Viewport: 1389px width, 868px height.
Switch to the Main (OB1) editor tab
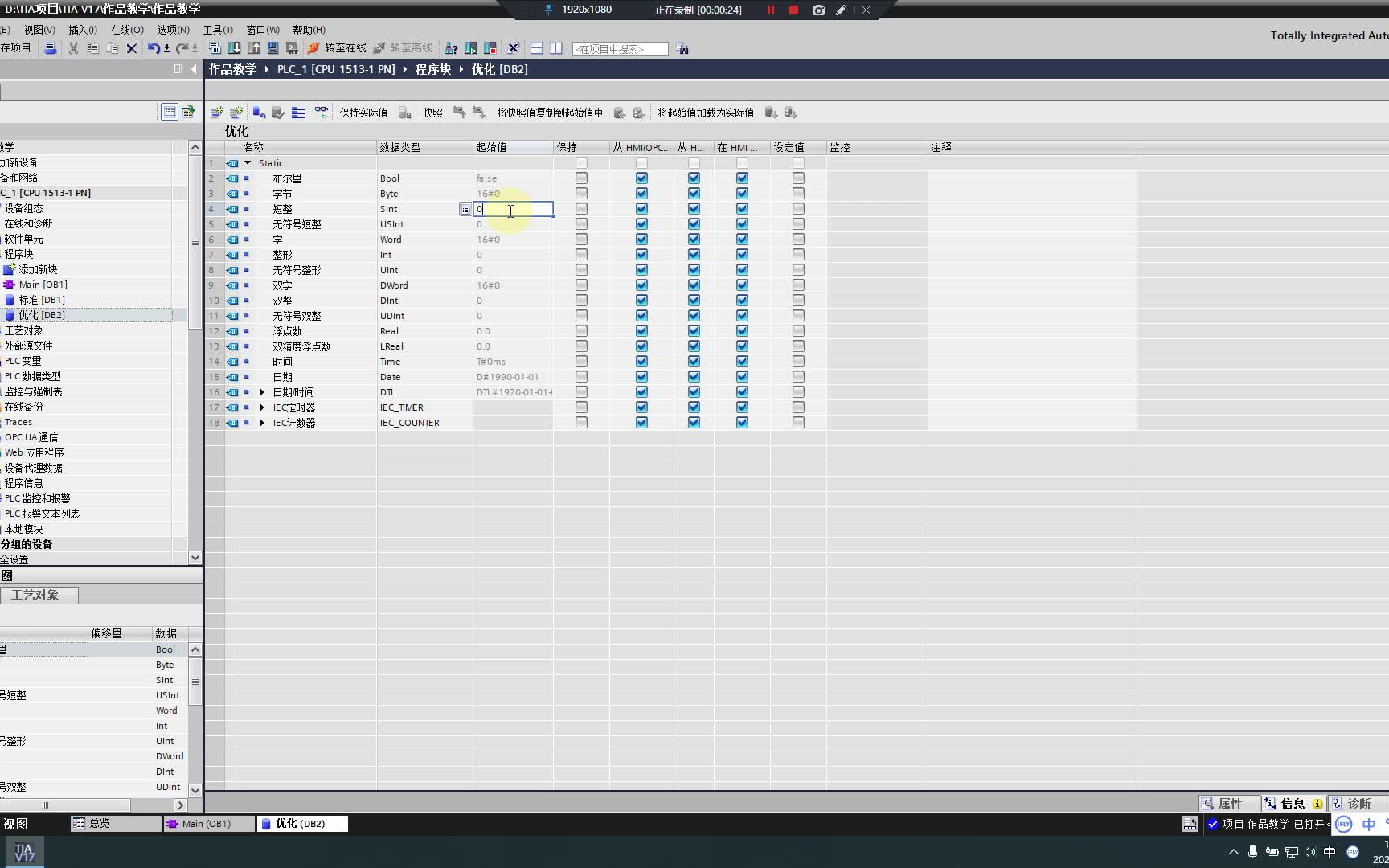[x=207, y=824]
